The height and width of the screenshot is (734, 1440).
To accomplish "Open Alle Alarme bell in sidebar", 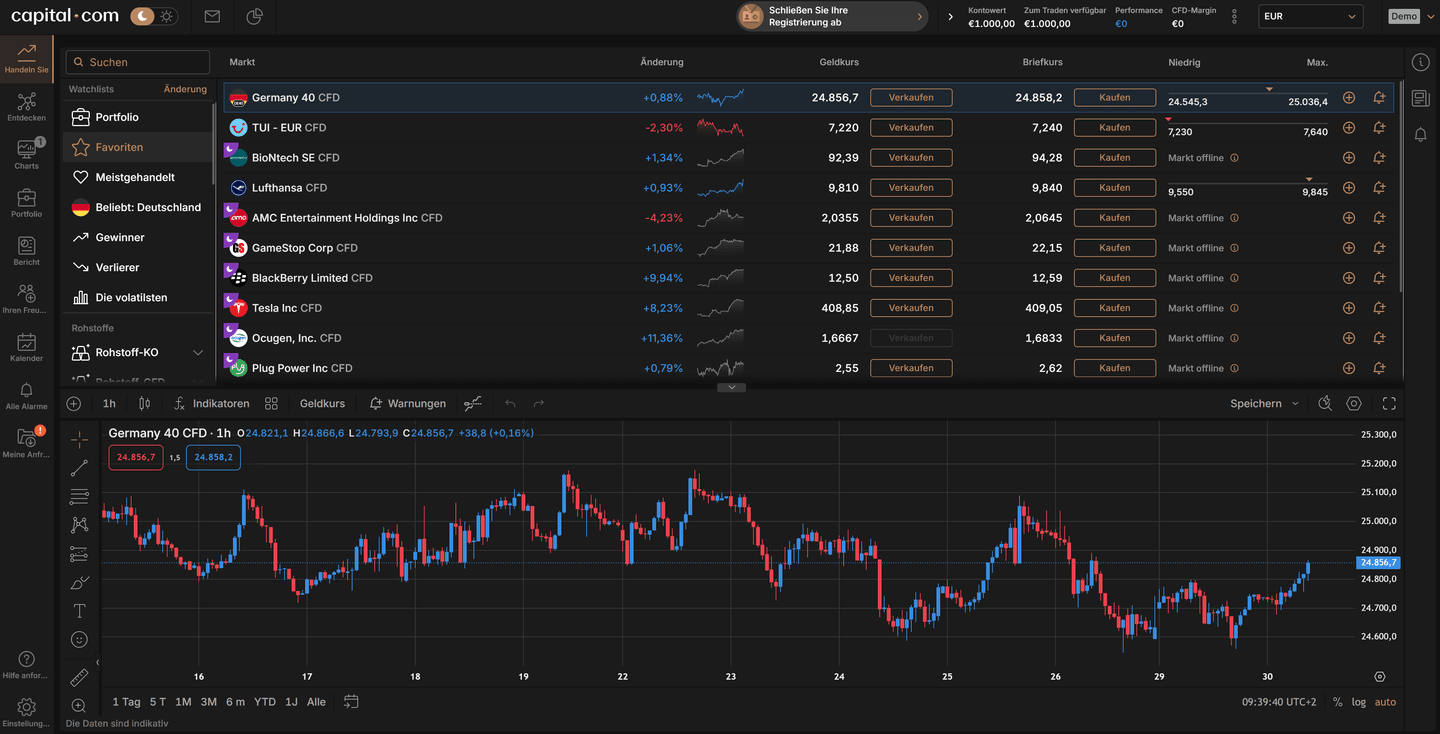I will pyautogui.click(x=27, y=395).
